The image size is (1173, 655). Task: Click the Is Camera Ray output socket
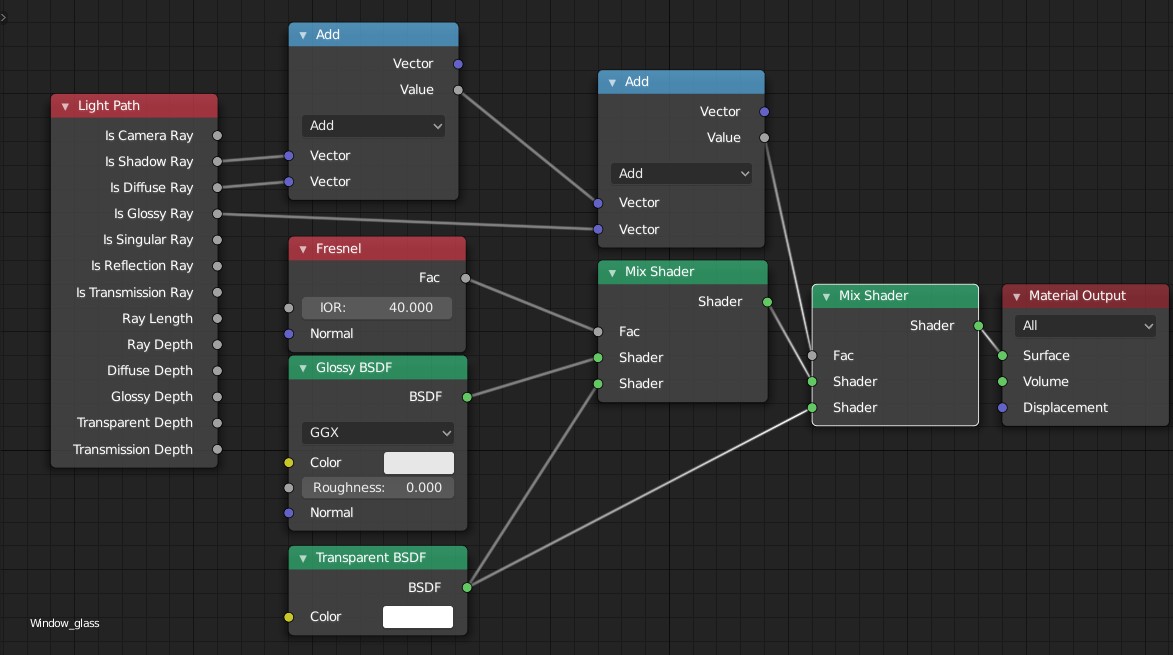pos(217,135)
